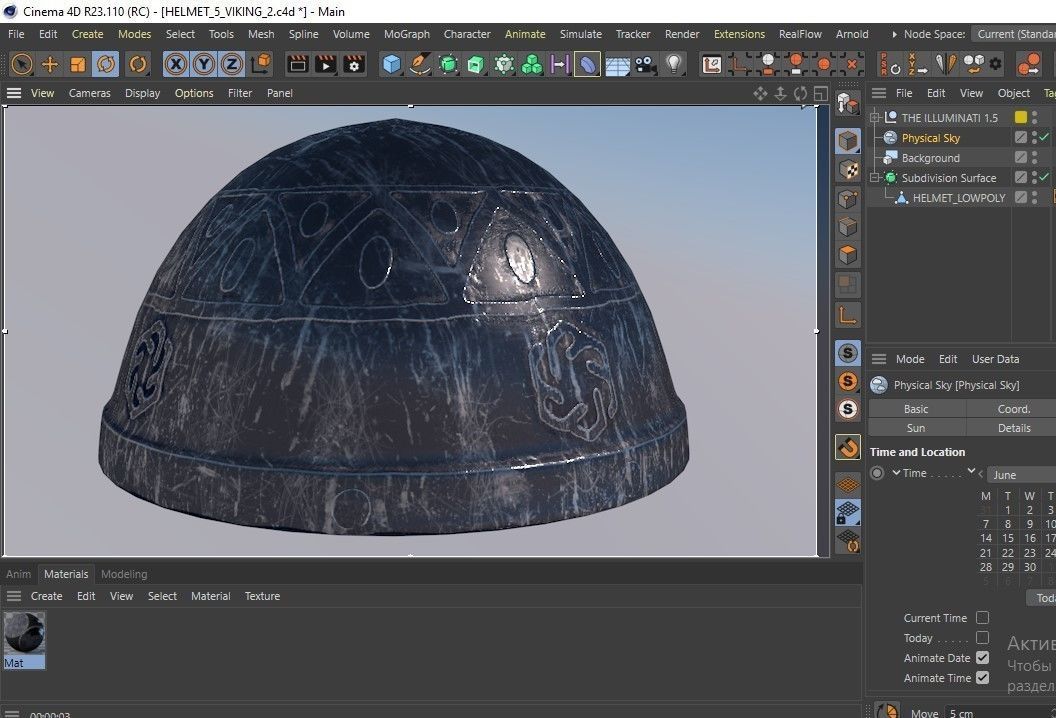Toggle X axis lock
Screen dimensions: 1056x718
(x=175, y=64)
